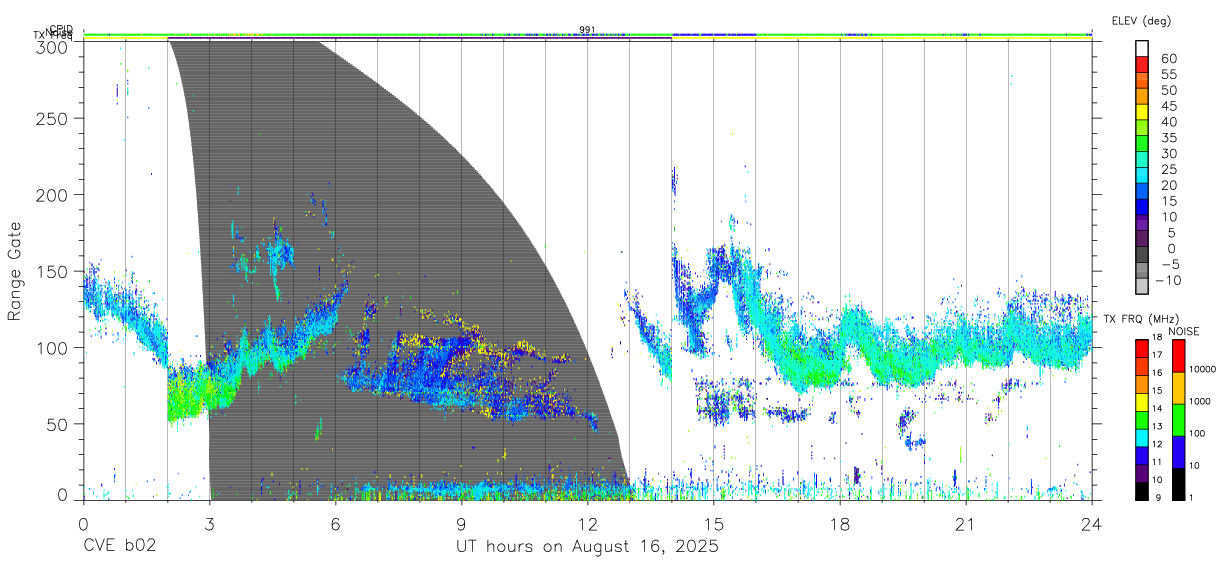Click the 3 tick label on the UT hours axis
1228x567 pixels.
(x=209, y=524)
